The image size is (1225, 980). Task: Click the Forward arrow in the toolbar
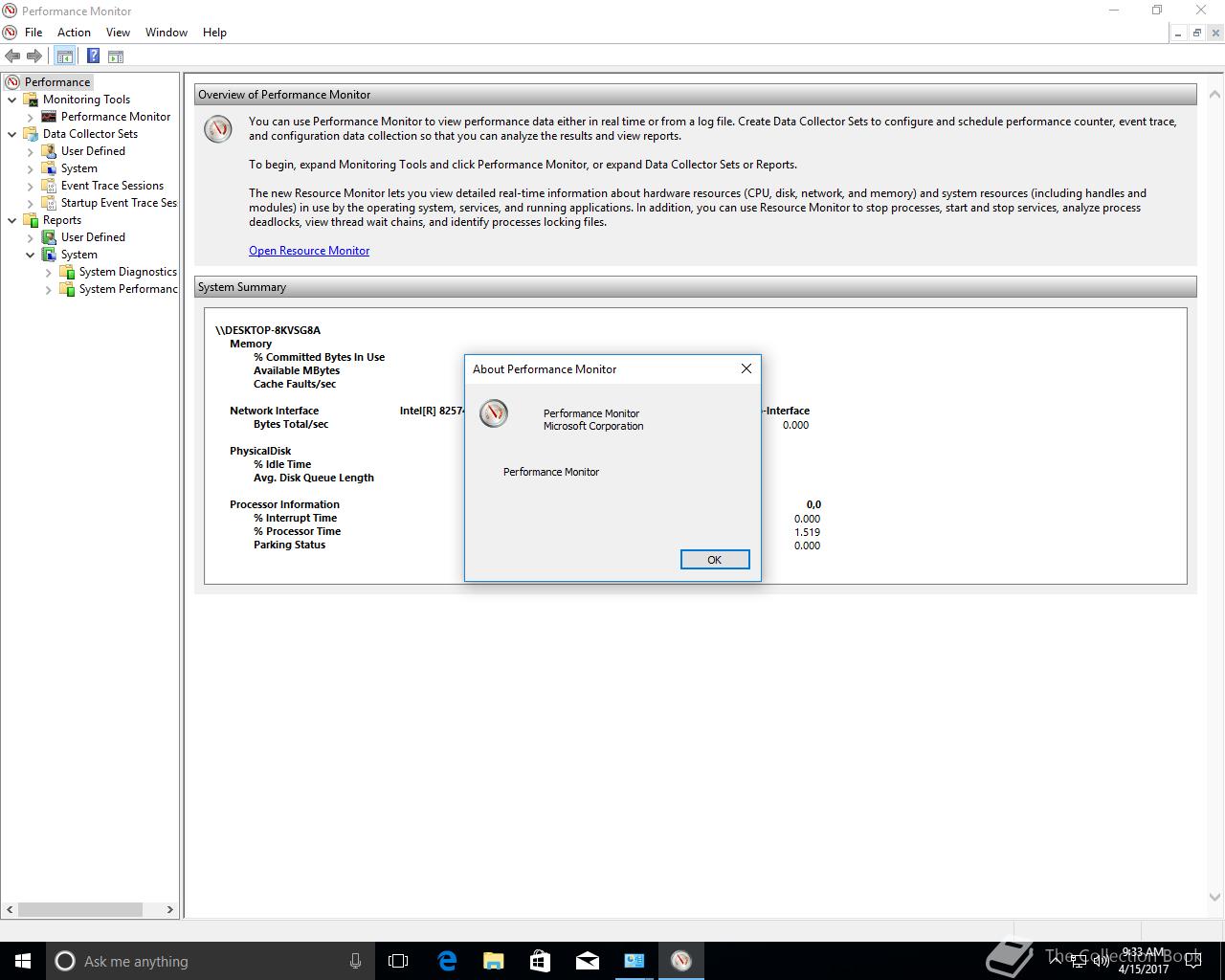point(34,56)
